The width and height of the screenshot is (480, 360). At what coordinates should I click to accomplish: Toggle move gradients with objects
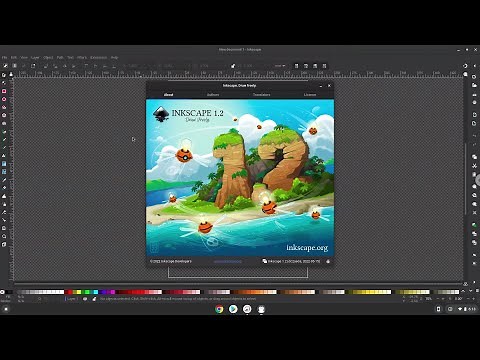point(315,66)
